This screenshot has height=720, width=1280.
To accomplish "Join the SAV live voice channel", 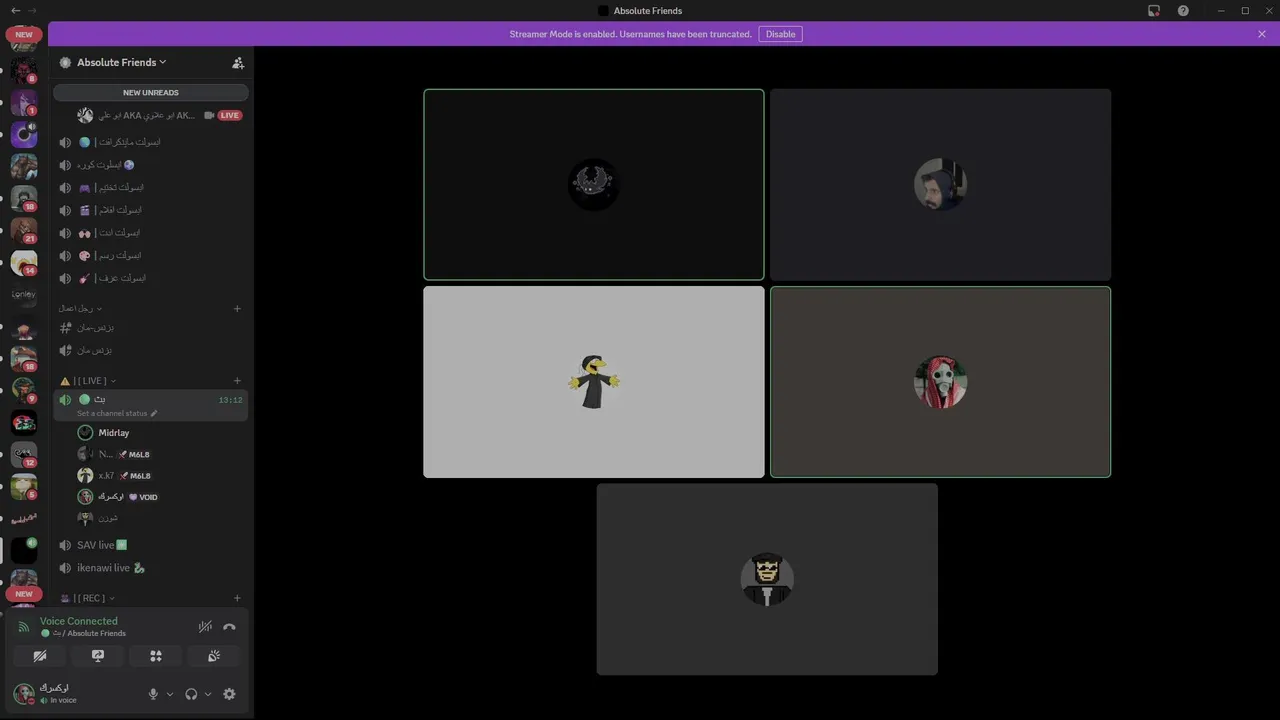I will (x=150, y=545).
